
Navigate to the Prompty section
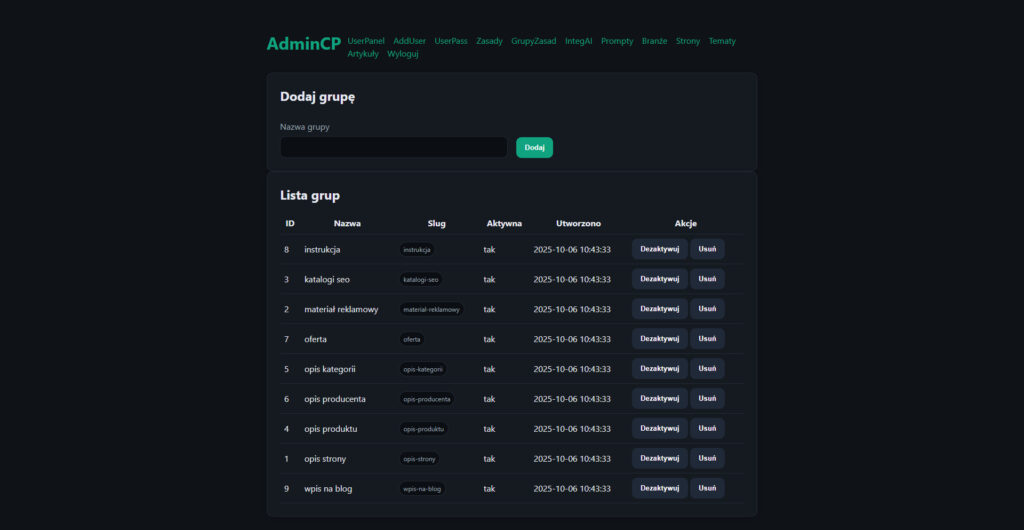pos(617,41)
